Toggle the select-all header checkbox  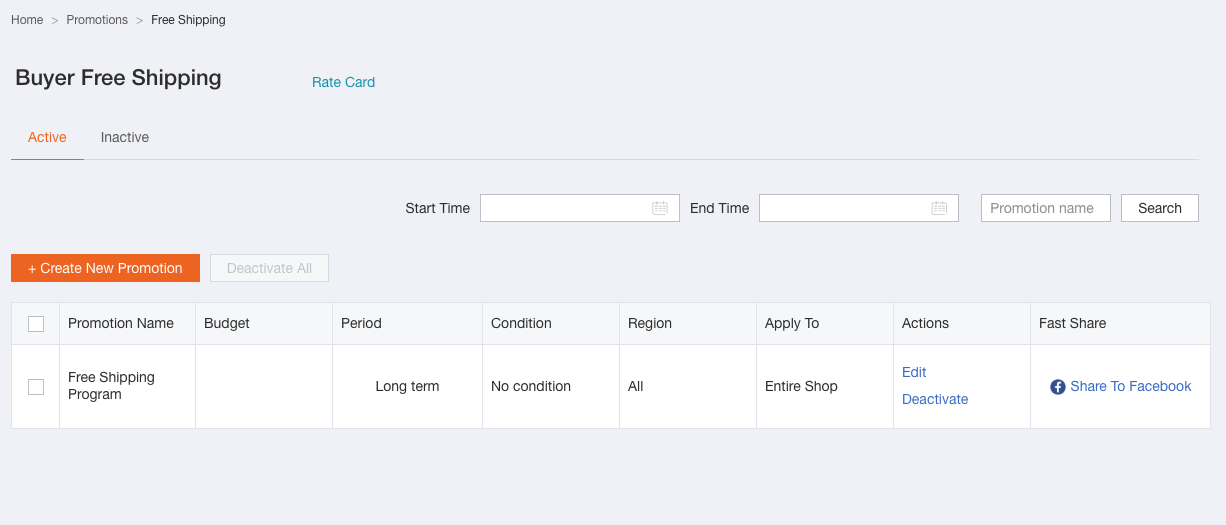point(36,324)
